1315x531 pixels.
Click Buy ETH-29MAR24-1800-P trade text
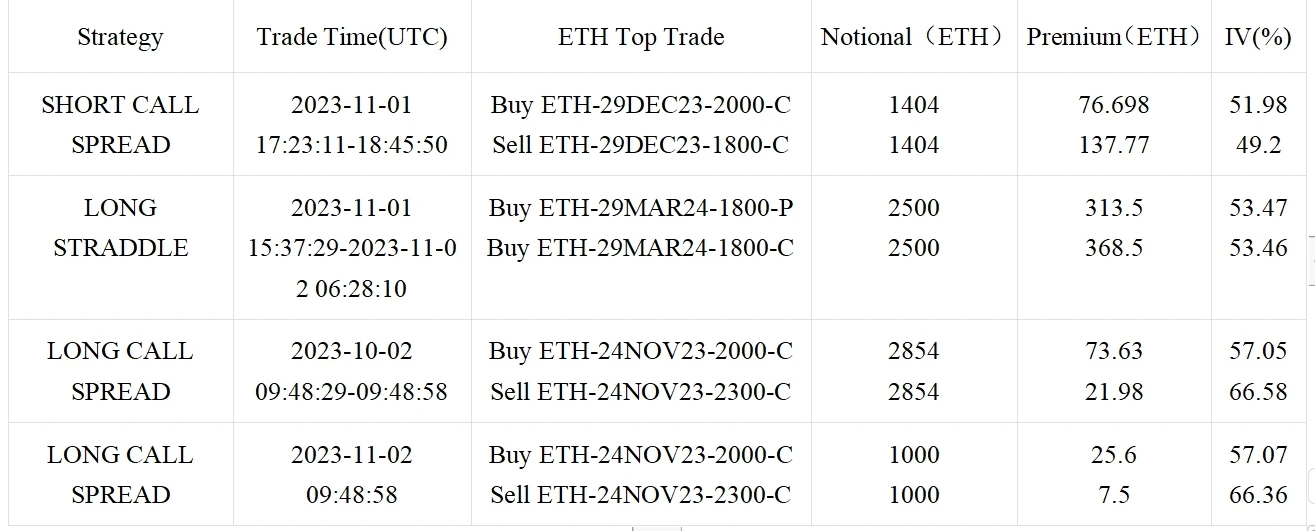click(x=641, y=208)
